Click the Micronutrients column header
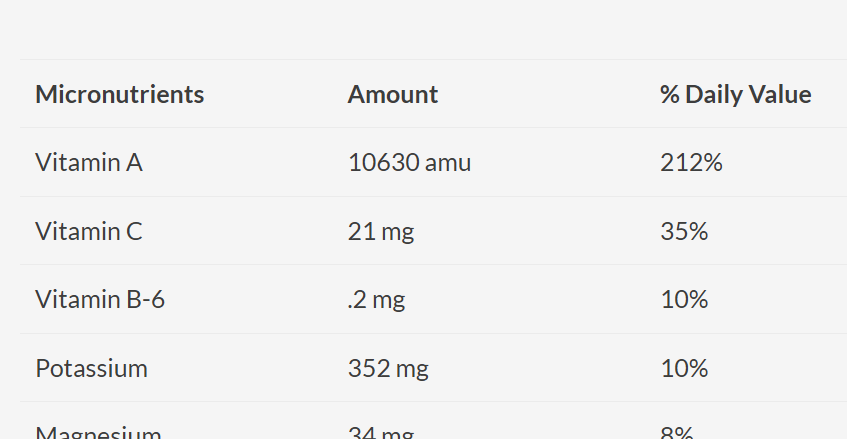The height and width of the screenshot is (439, 847). [x=119, y=95]
